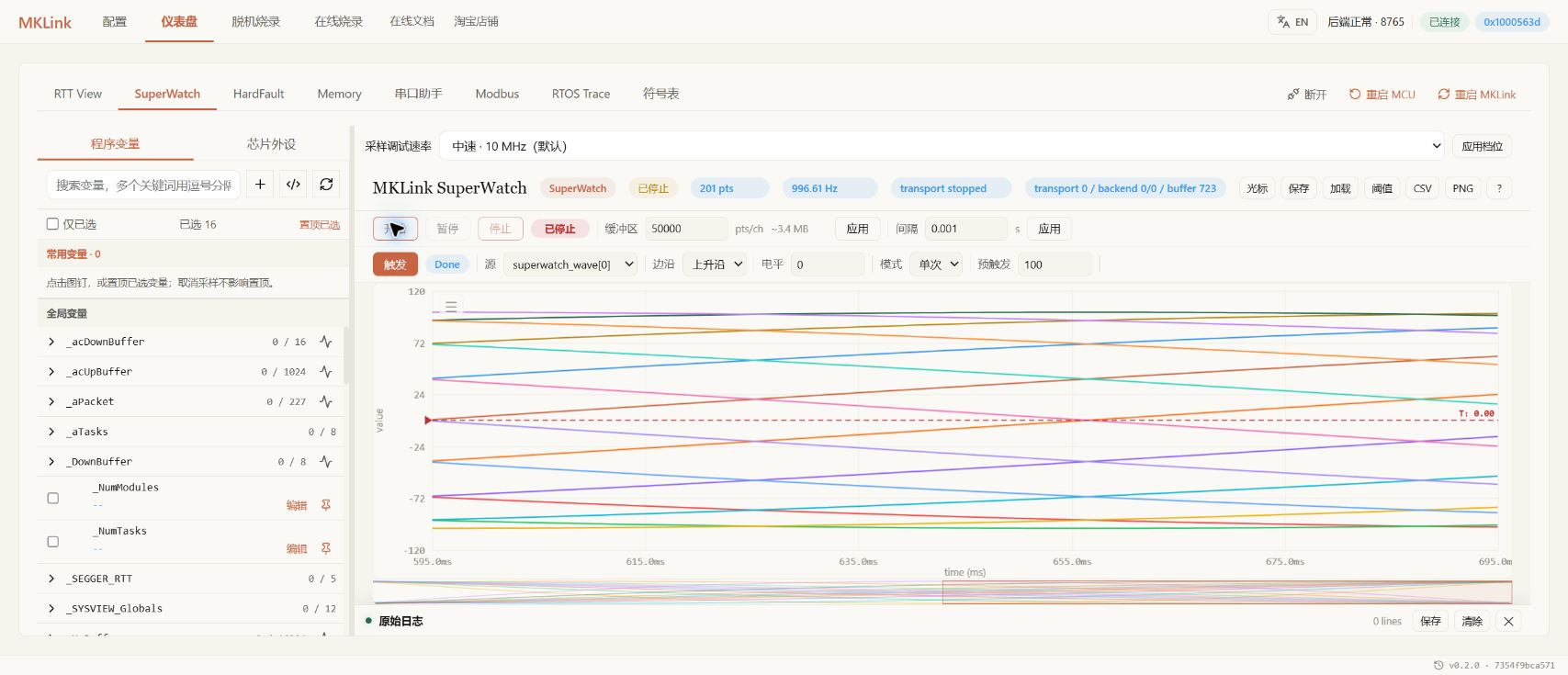
Task: Check the _NumTasks variable checkbox
Action: click(x=52, y=541)
